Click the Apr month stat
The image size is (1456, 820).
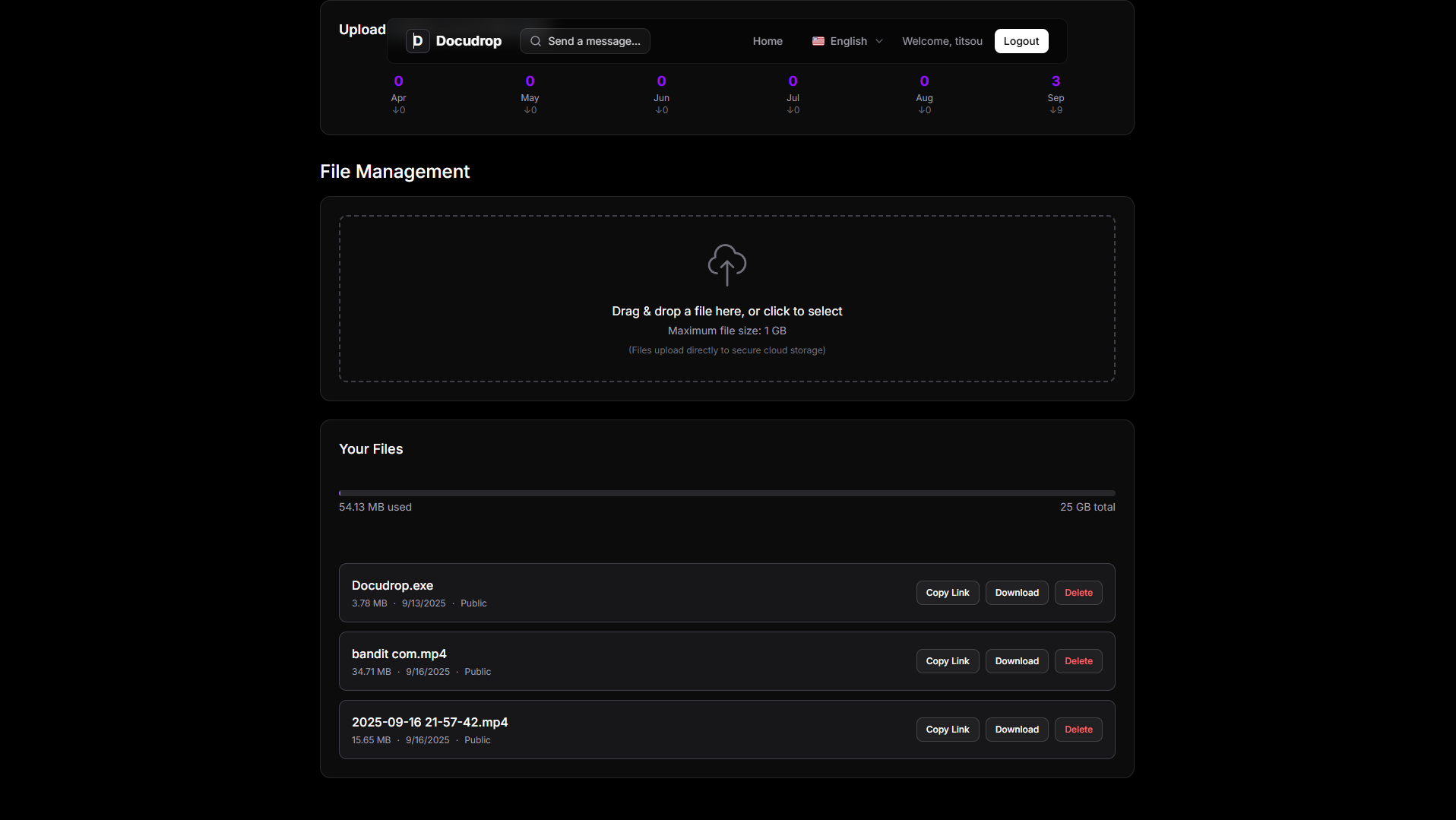click(398, 95)
